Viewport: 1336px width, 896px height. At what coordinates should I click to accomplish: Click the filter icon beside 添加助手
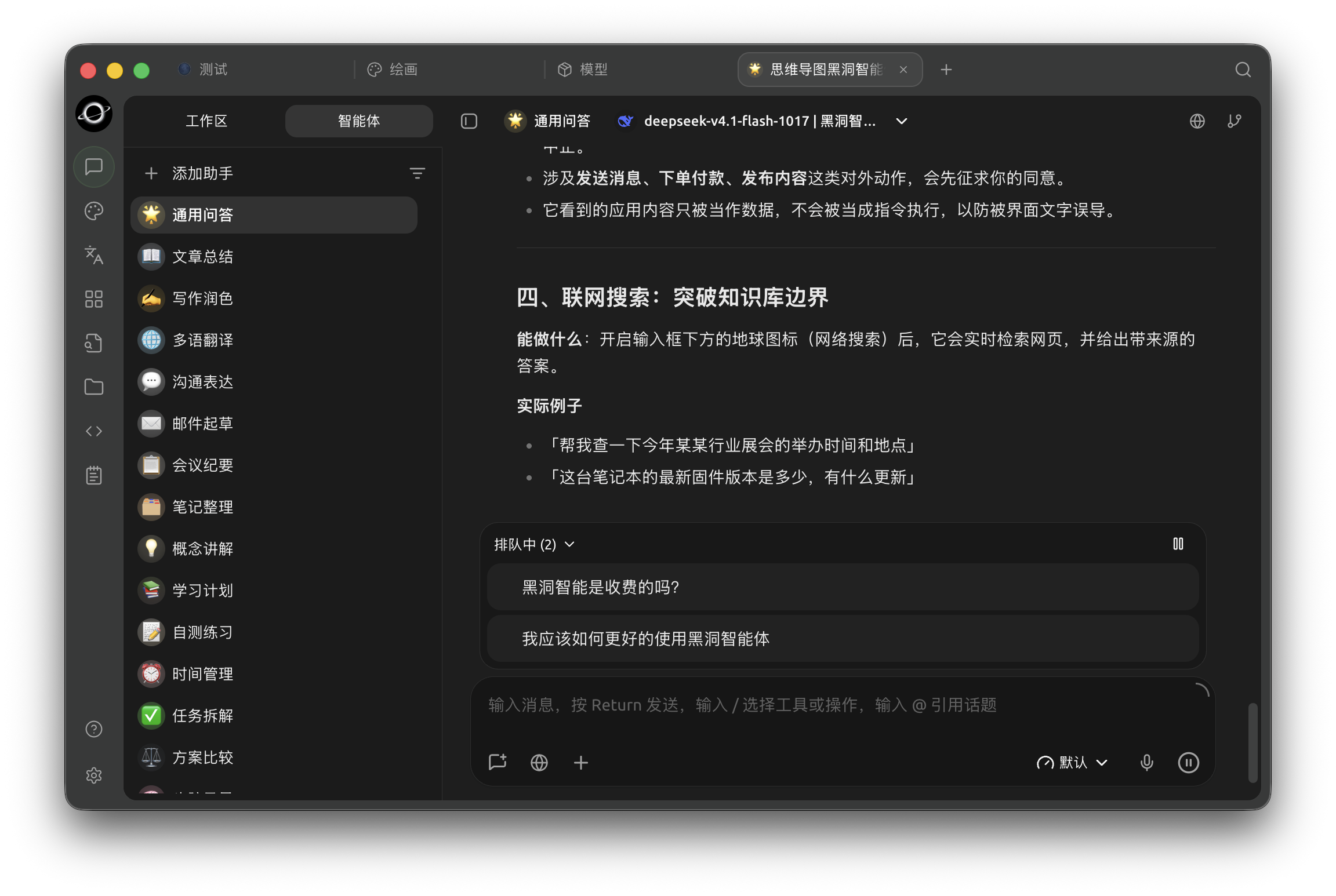418,173
